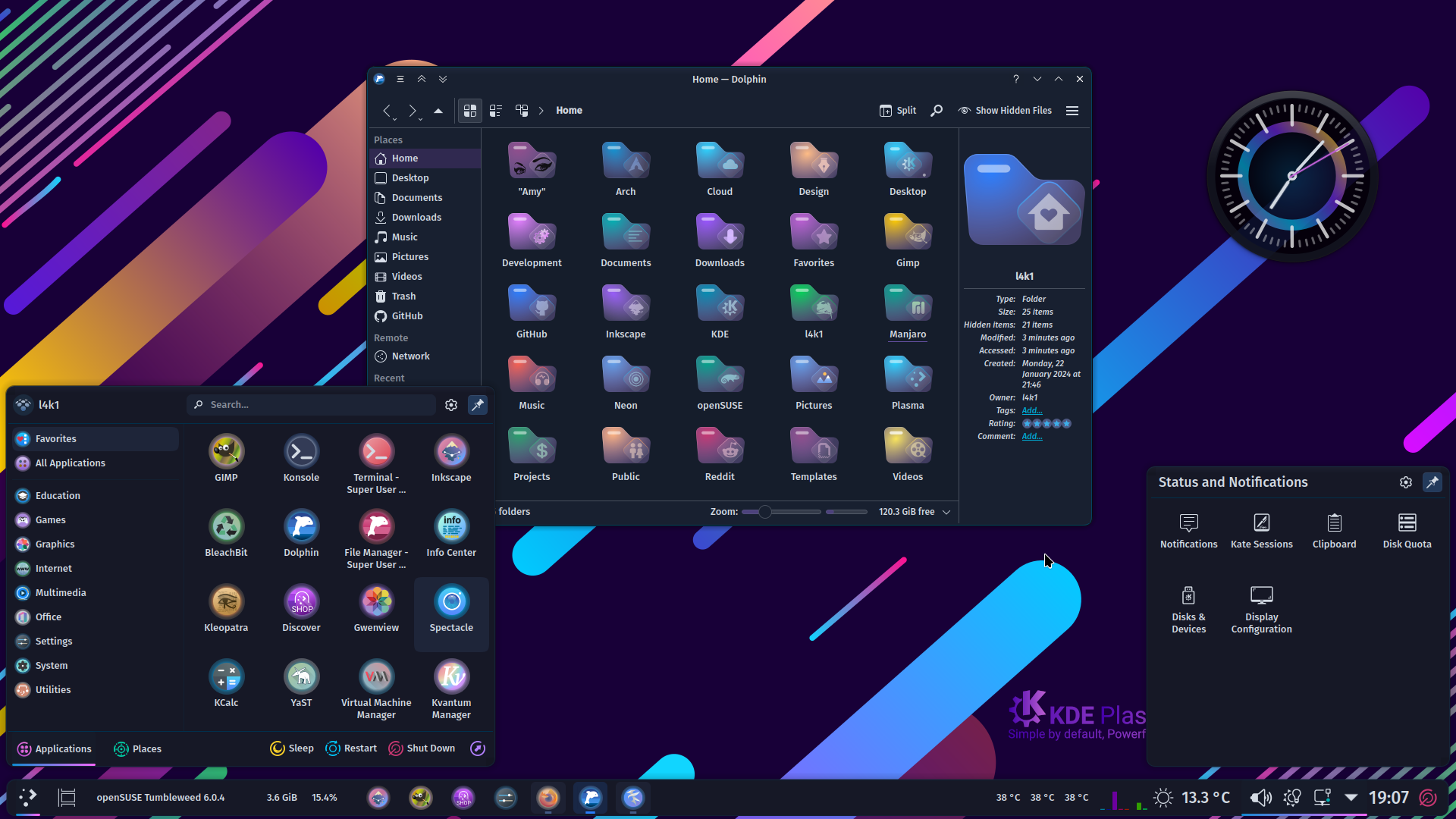Switch Dolphin to details tree view
1456x819 pixels.
(522, 111)
